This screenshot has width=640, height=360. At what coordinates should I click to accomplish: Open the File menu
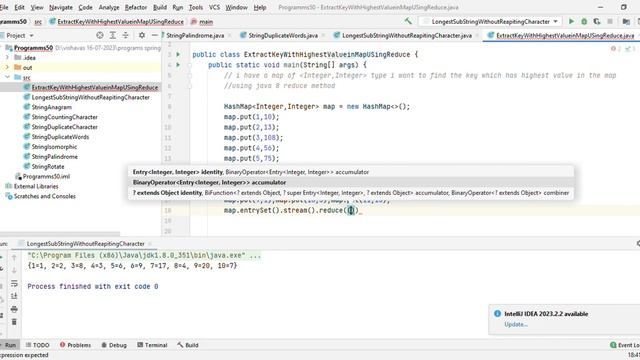click(4, 7)
